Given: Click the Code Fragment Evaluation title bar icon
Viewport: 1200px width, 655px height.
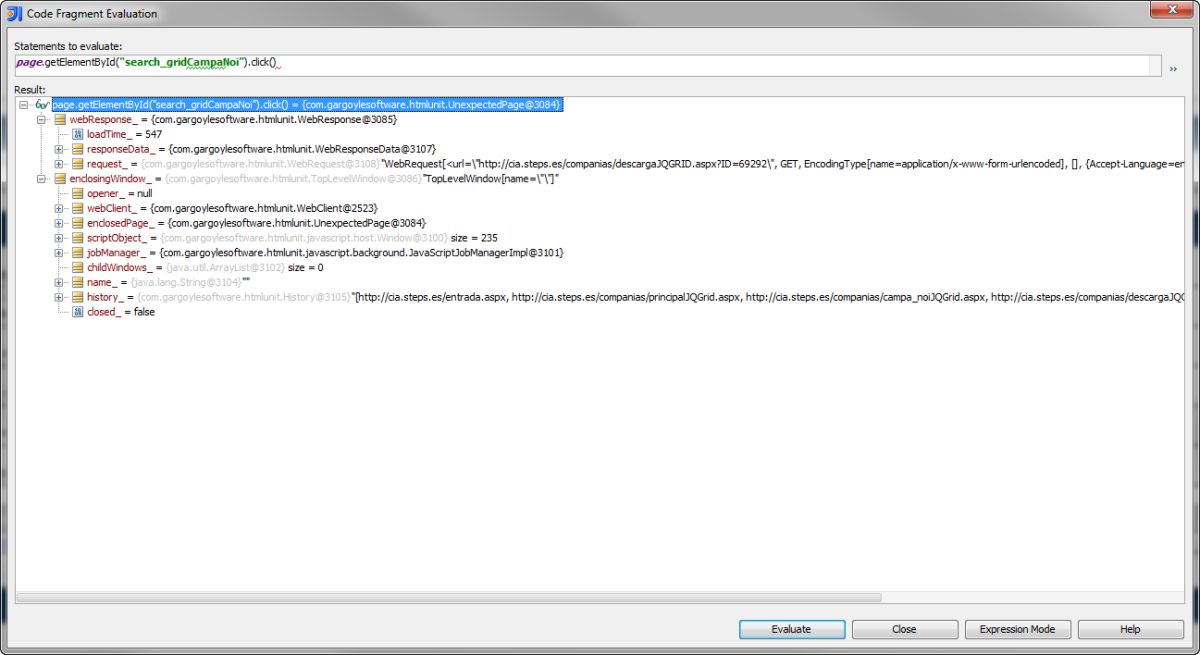Looking at the screenshot, I should click(x=14, y=14).
